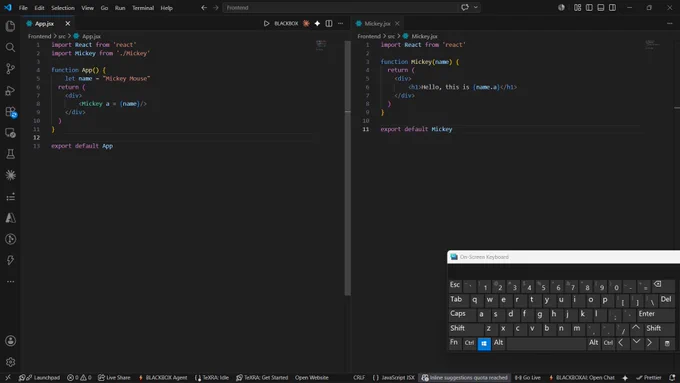The image size is (680, 383).
Task: Open the Edit menu
Action: [x=39, y=8]
